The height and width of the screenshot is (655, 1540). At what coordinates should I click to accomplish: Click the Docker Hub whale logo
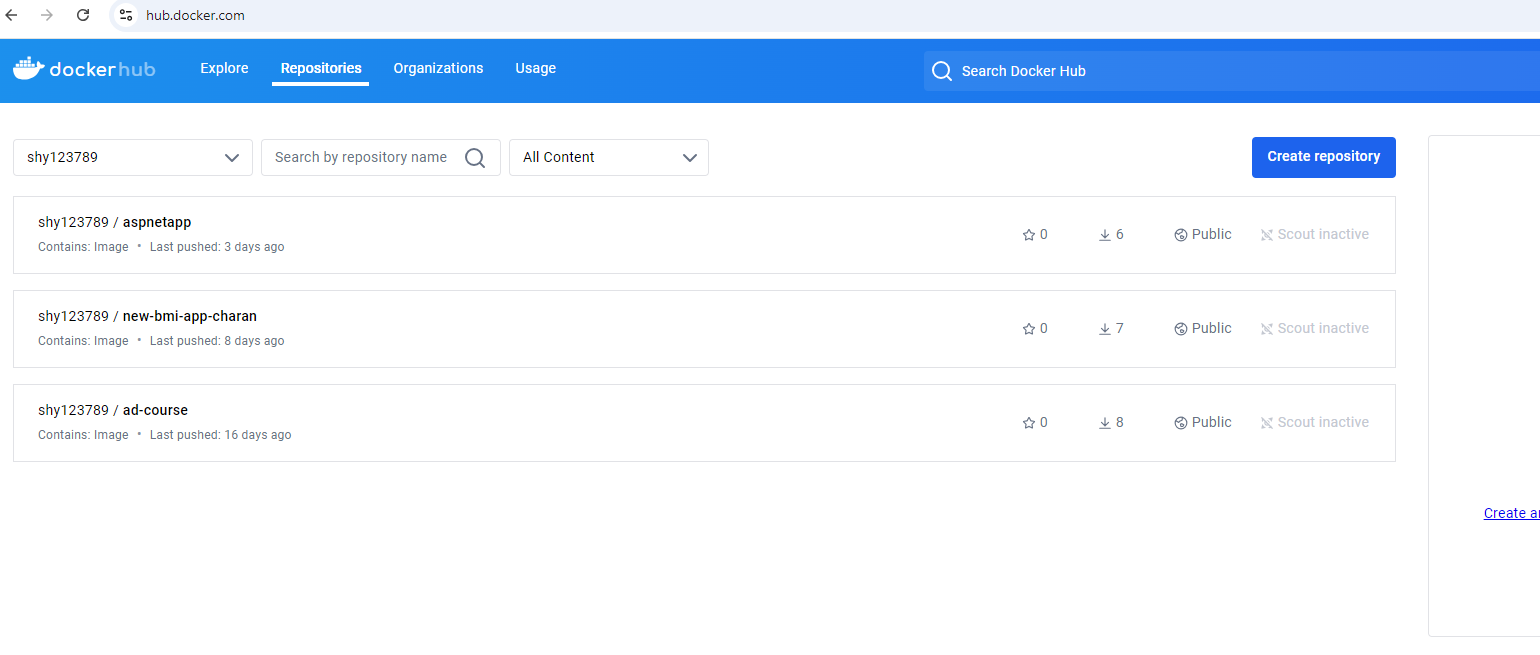pyautogui.click(x=28, y=68)
